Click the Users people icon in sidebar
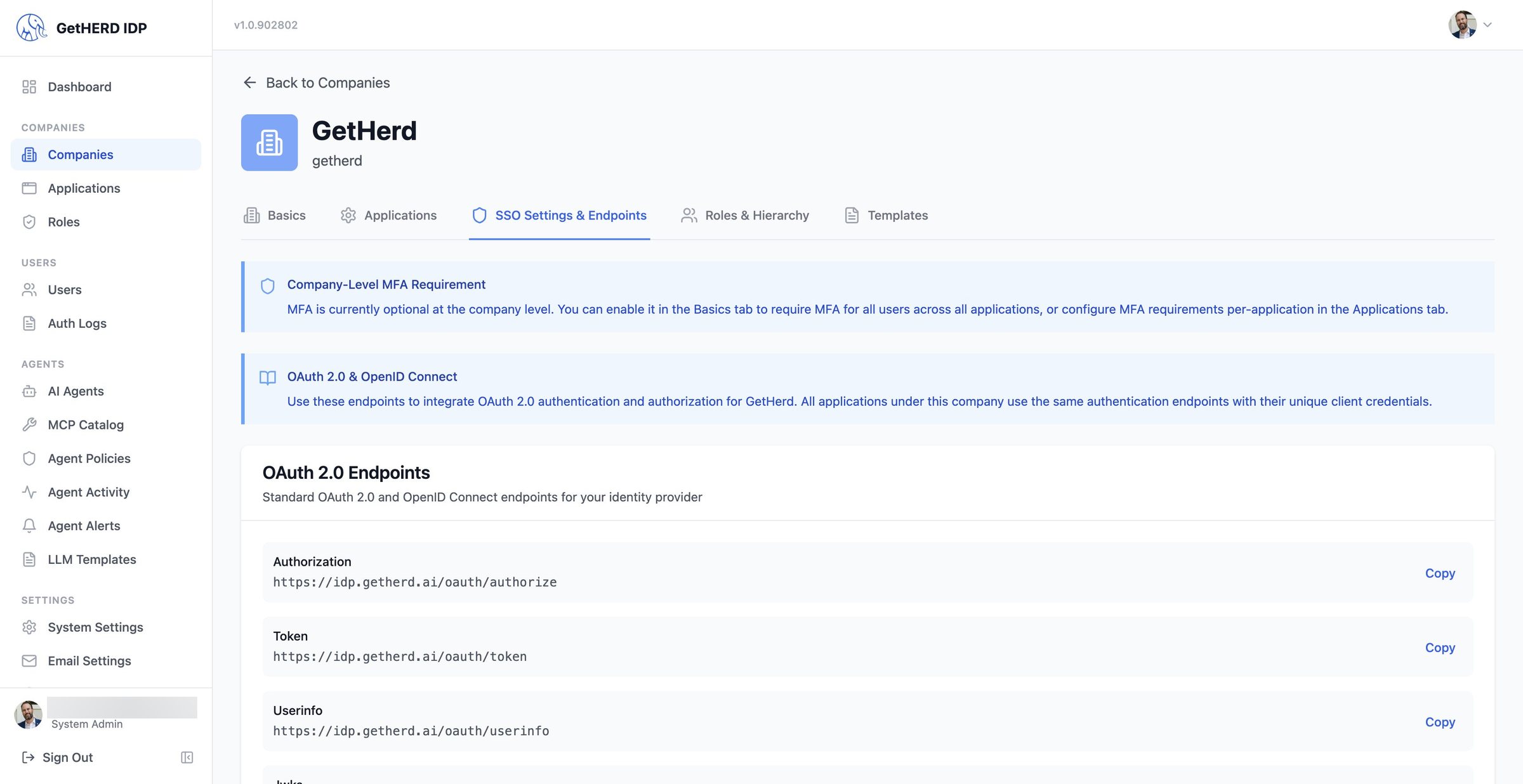1523x784 pixels. pyautogui.click(x=29, y=290)
